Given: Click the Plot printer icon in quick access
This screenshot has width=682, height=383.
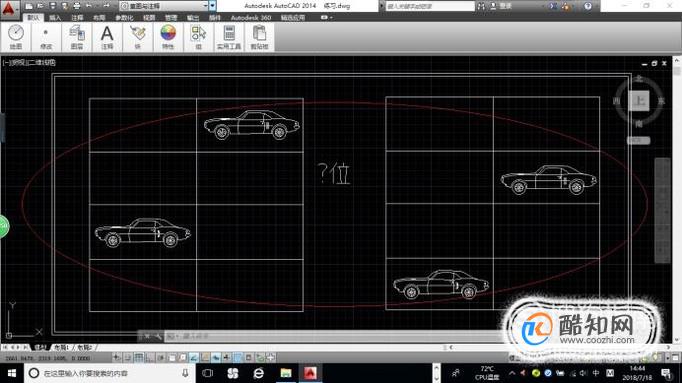Looking at the screenshot, I should click(77, 6).
